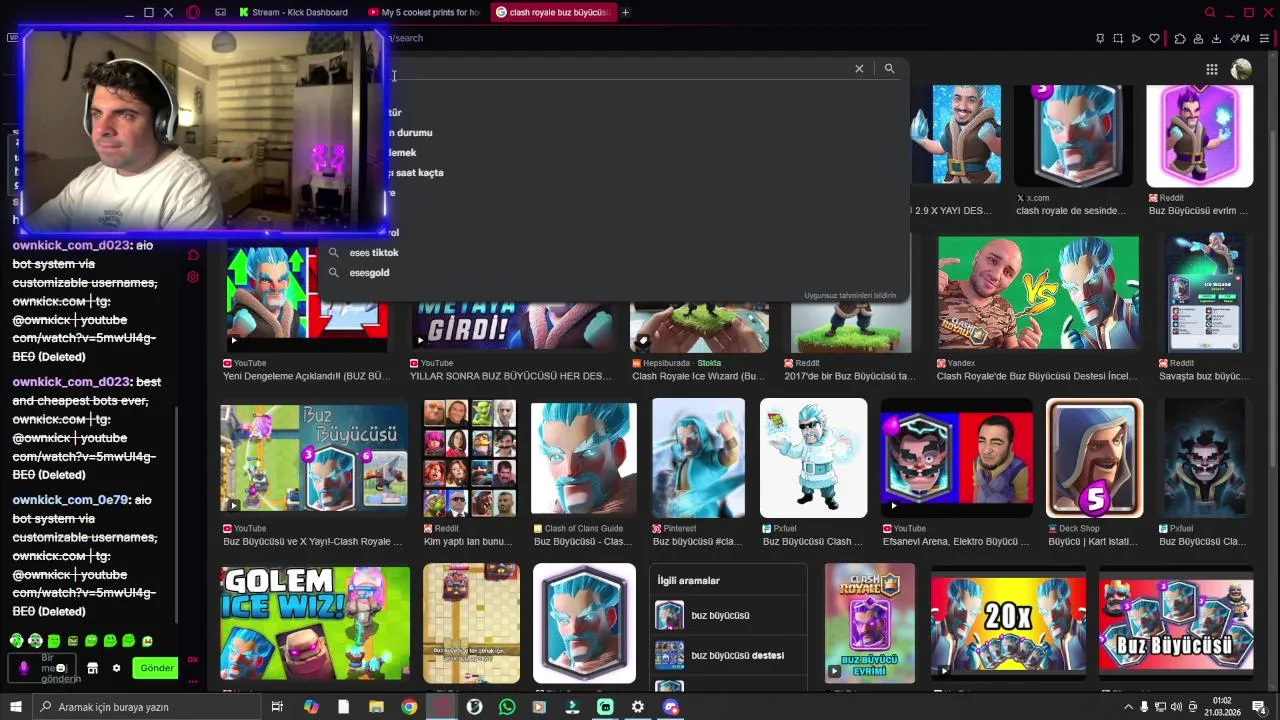Open the Pinterest 'Buz büyücüsü #cla' image
Image resolution: width=1280 pixels, height=720 pixels.
click(698, 457)
